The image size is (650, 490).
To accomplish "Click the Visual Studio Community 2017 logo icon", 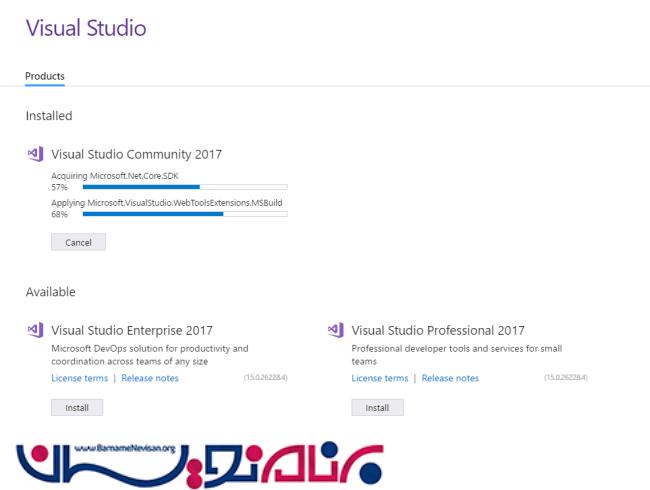I will tap(35, 154).
